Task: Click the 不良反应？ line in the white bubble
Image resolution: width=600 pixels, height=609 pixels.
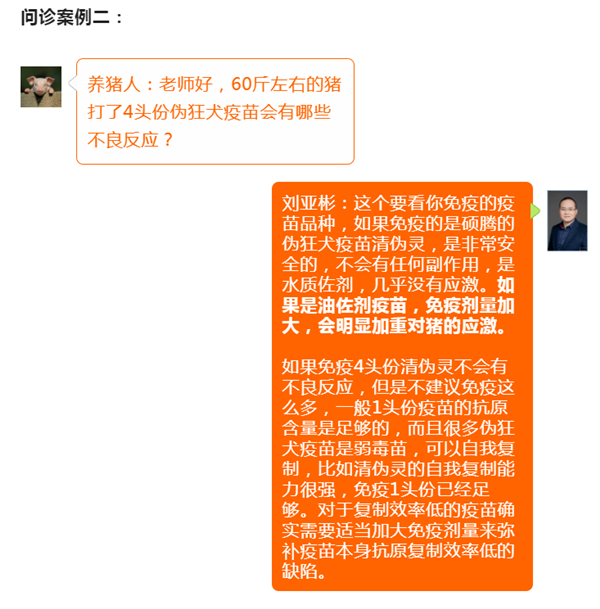Action: (x=130, y=140)
